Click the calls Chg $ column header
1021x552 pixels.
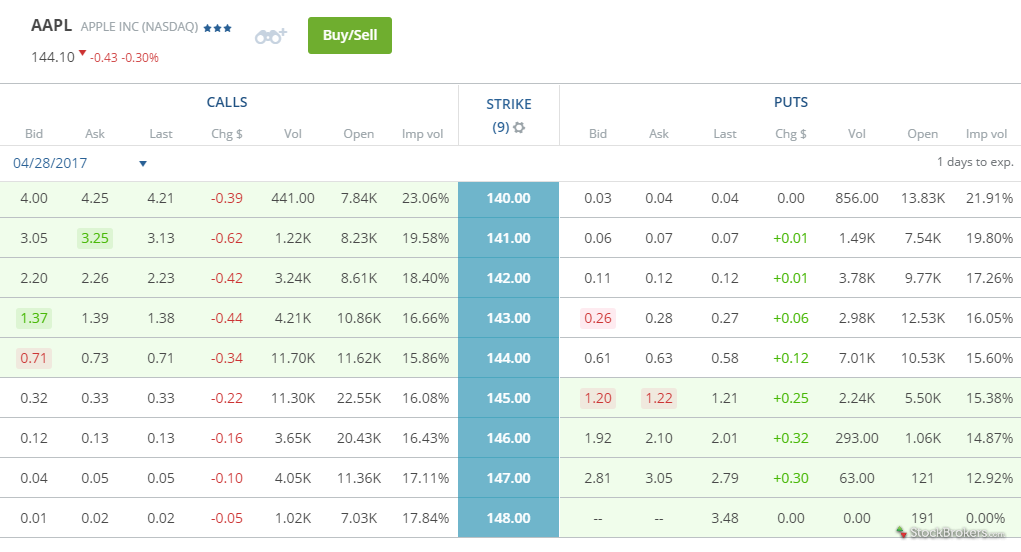[x=227, y=133]
